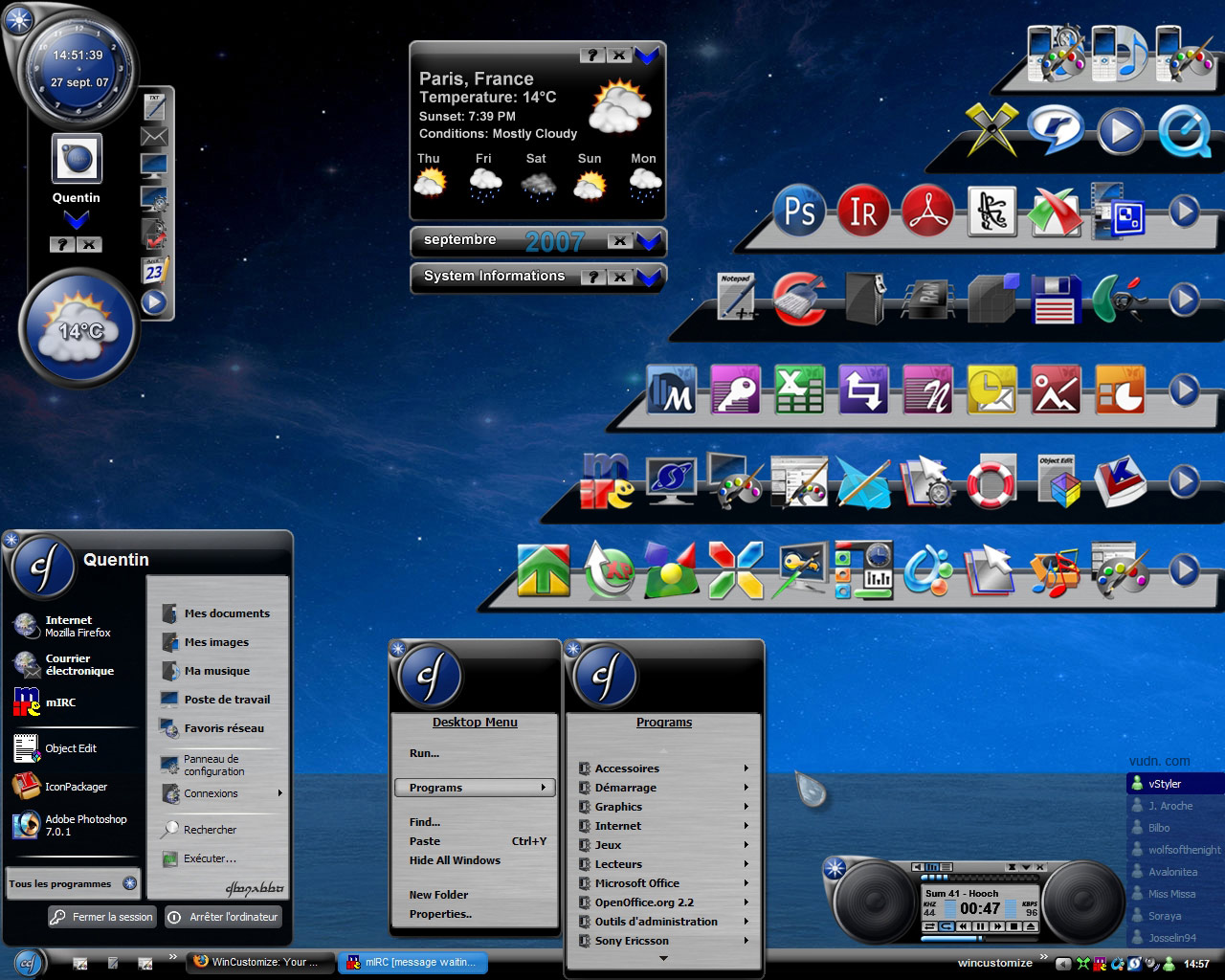Open the chat bubble dock icon

click(1056, 129)
